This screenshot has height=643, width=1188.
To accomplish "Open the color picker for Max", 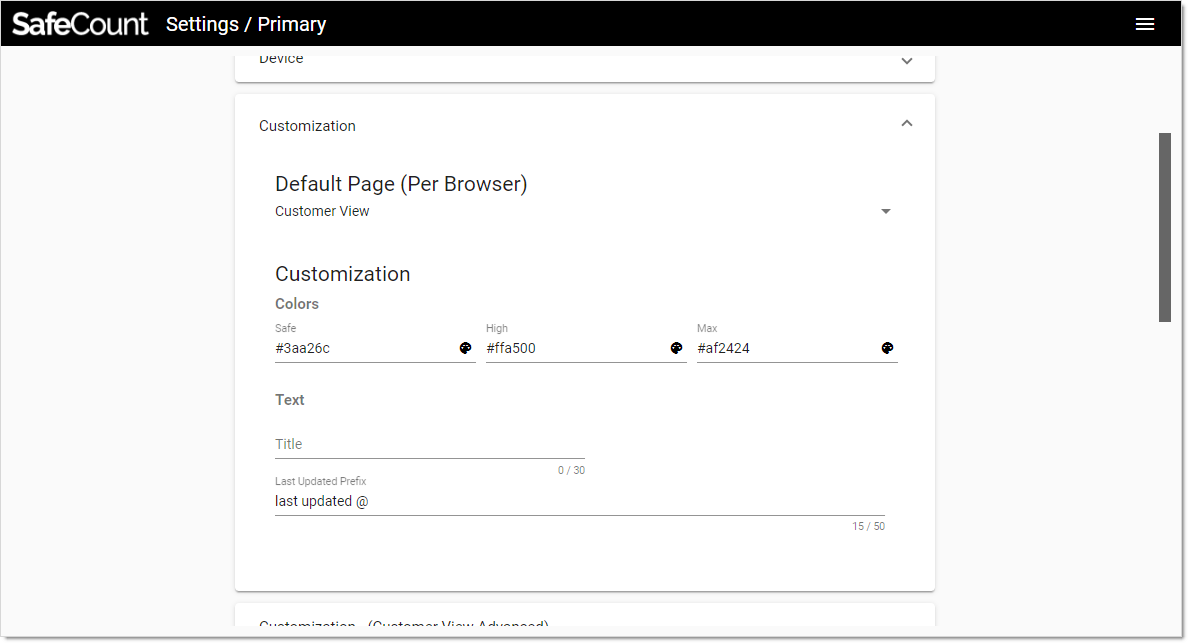I will 887,348.
